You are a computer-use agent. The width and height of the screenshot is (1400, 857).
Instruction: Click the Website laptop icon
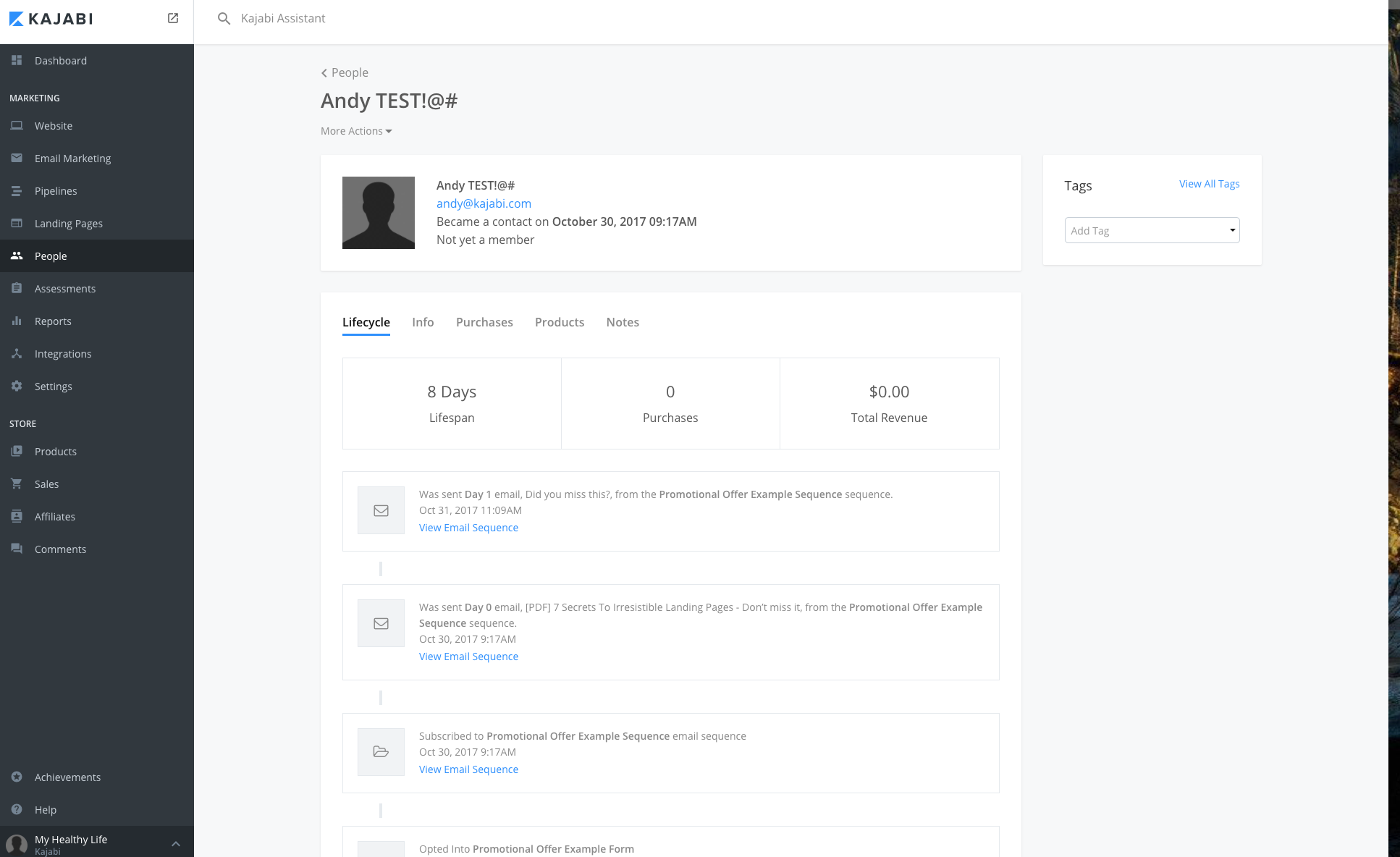click(17, 125)
